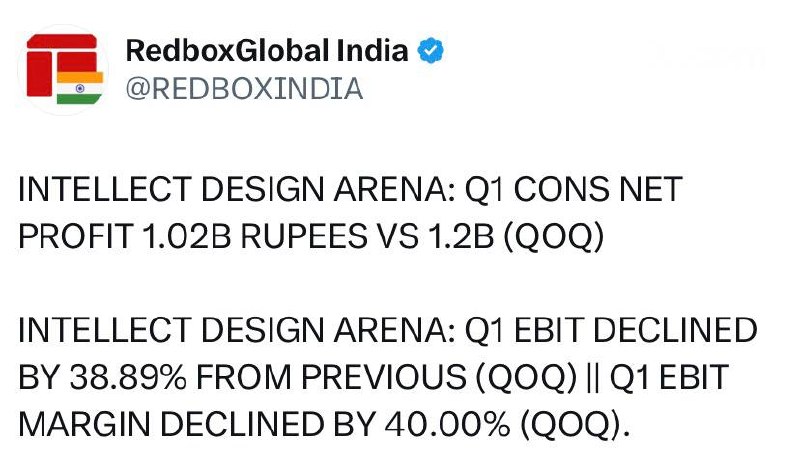Open the RedboxGlobal India profile avatar
This screenshot has height=471, width=800.
(x=63, y=69)
